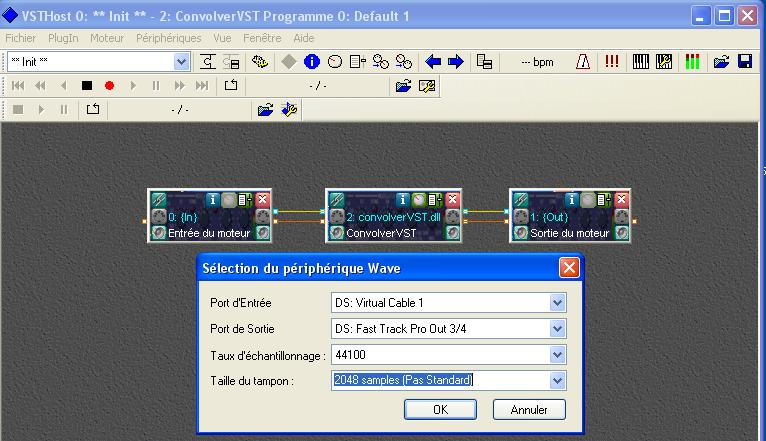Click the grey diamond bypass icon
This screenshot has width=766, height=441.
coord(289,62)
